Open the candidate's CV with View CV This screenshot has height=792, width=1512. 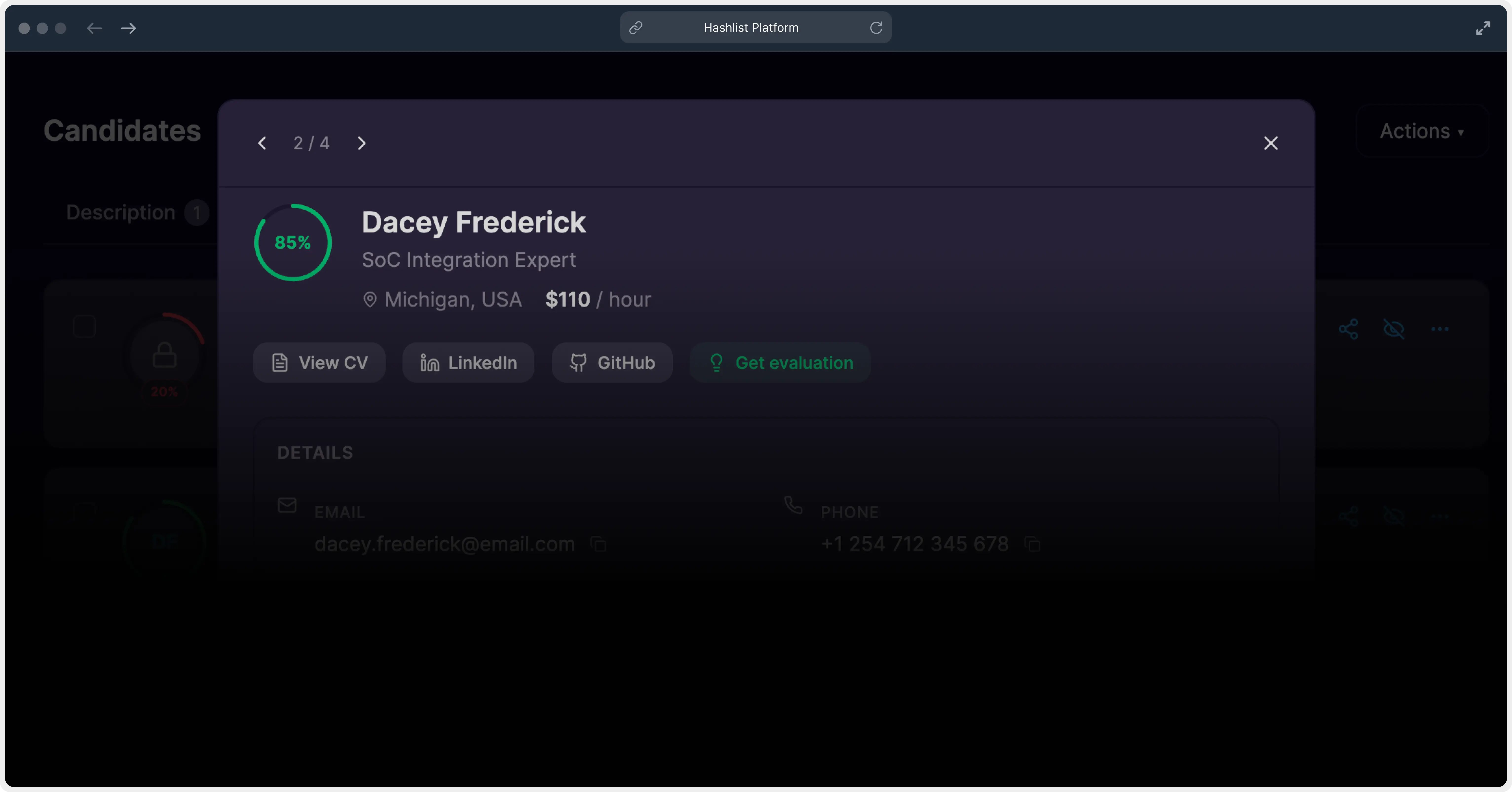tap(319, 363)
